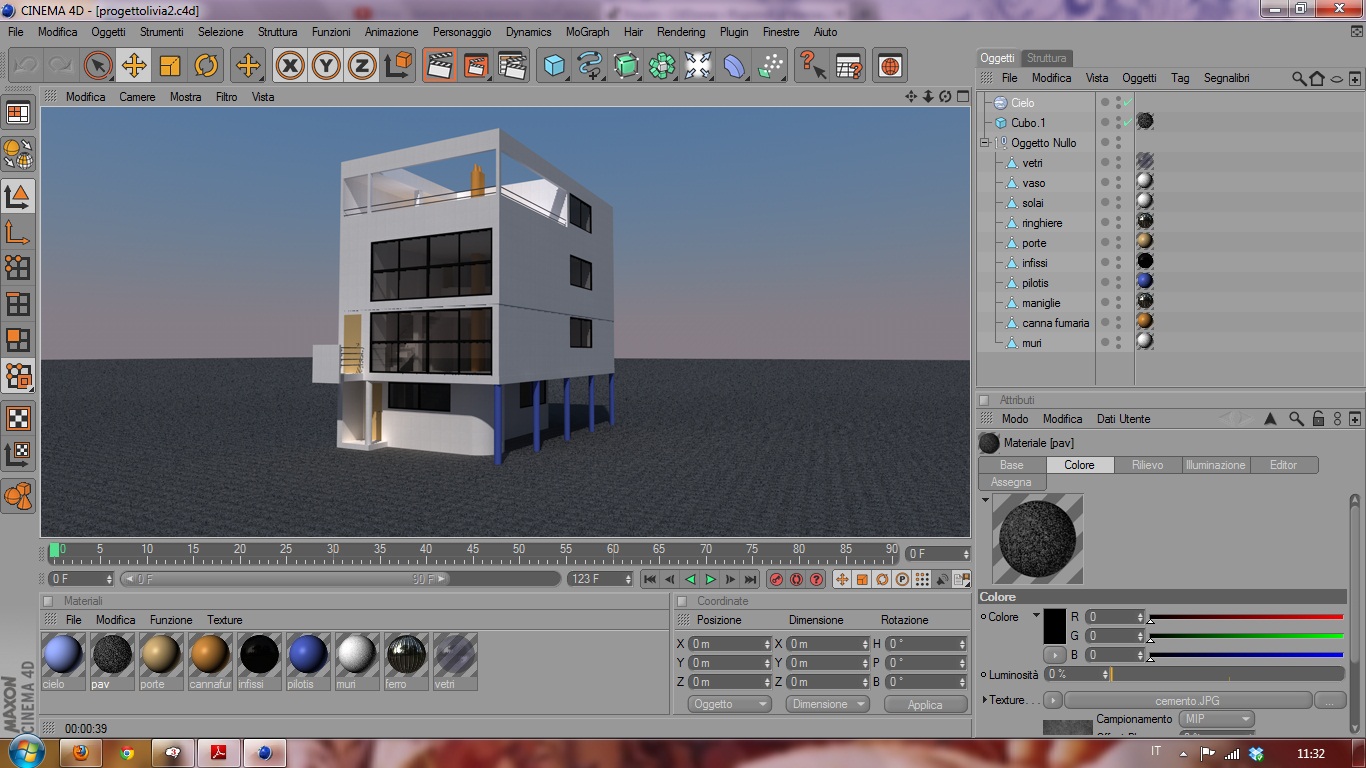Image resolution: width=1366 pixels, height=768 pixels.
Task: Click the help question-mark cursor icon
Action: 812,66
